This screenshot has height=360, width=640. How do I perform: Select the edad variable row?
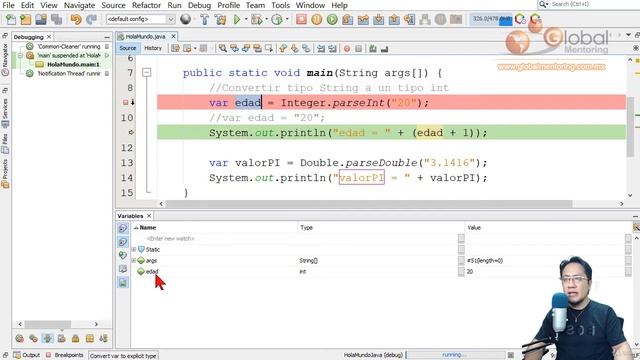[x=380, y=271]
